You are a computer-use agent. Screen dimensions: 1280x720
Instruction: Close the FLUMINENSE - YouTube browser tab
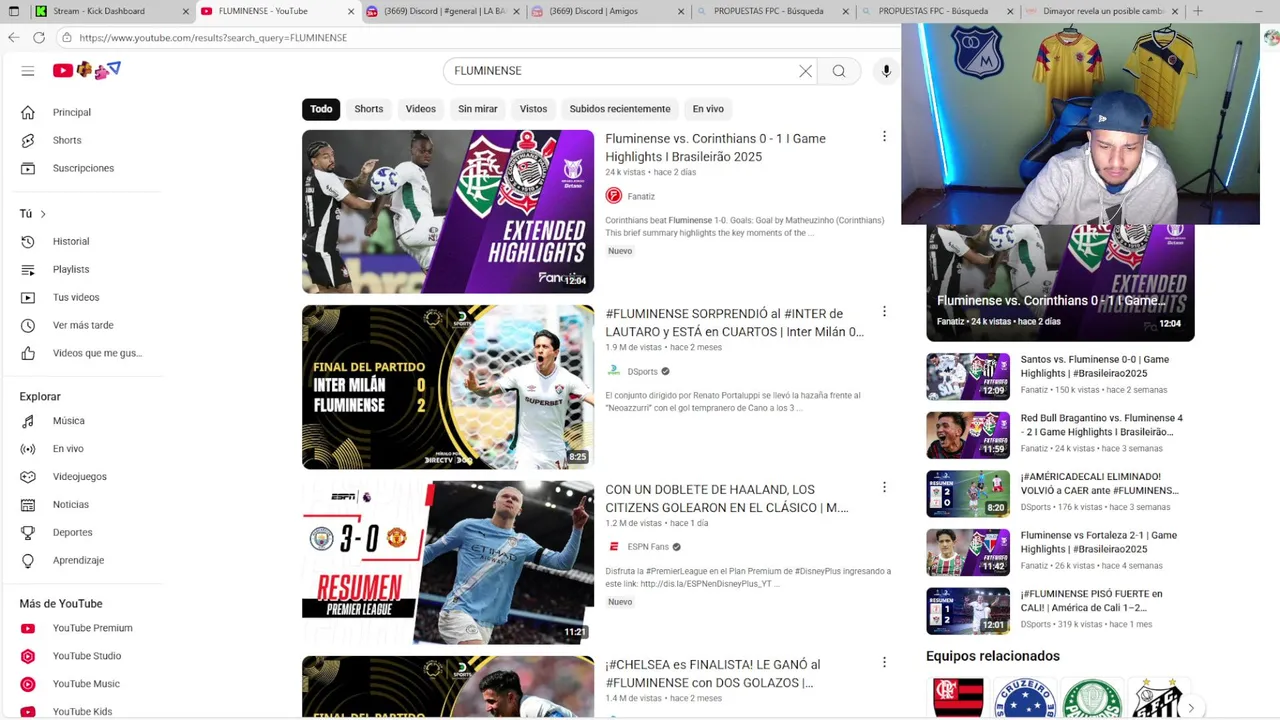point(351,11)
